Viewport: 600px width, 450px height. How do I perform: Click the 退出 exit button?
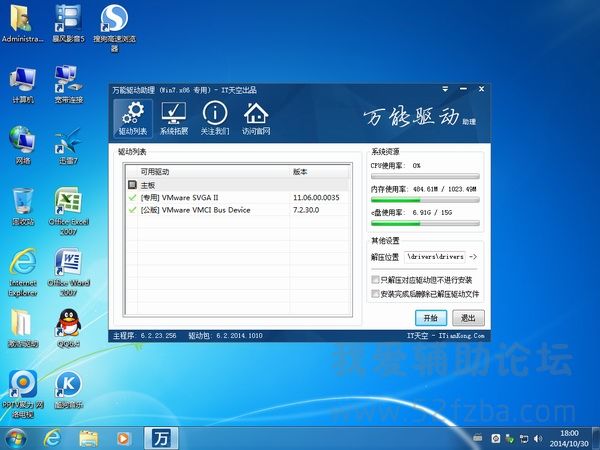click(x=468, y=318)
